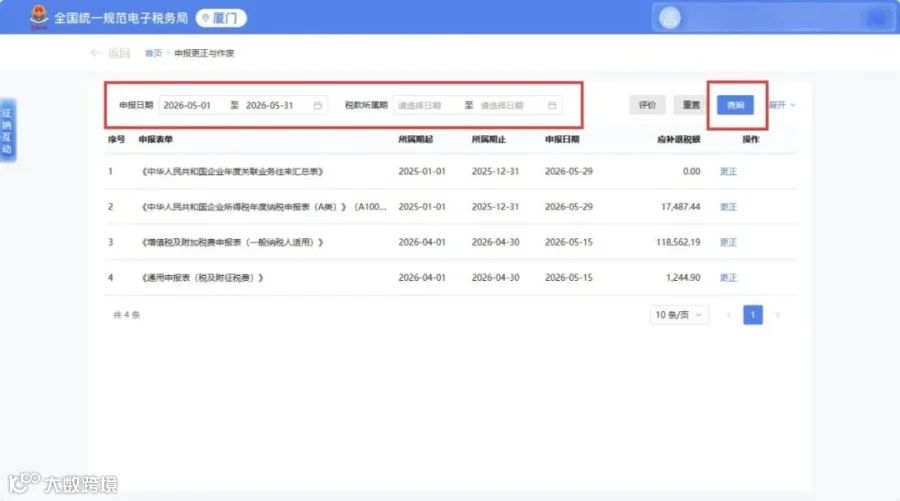Click the 评价 button
The height and width of the screenshot is (501, 900).
(647, 105)
